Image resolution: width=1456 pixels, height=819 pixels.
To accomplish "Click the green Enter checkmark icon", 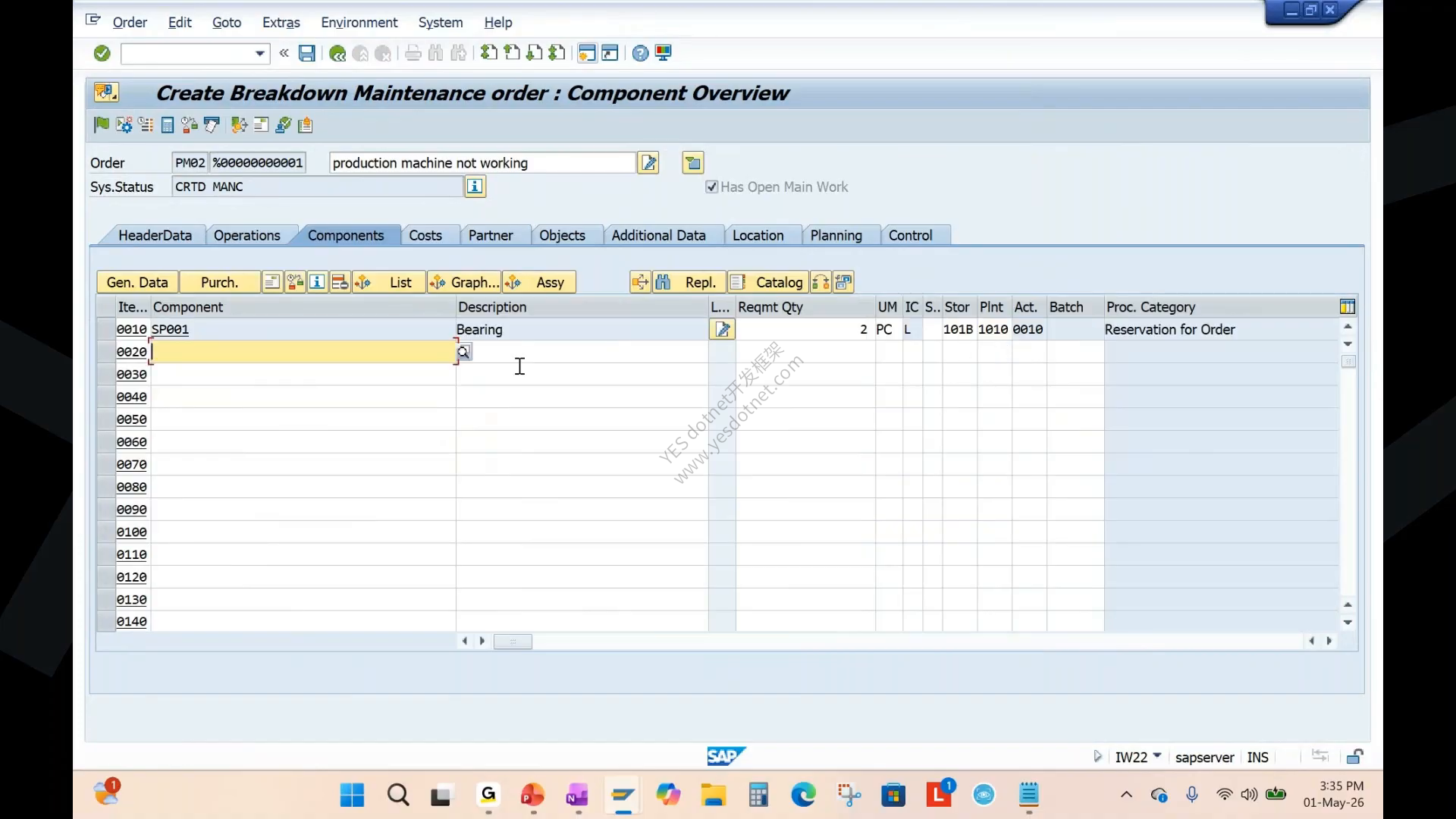I will tap(102, 53).
